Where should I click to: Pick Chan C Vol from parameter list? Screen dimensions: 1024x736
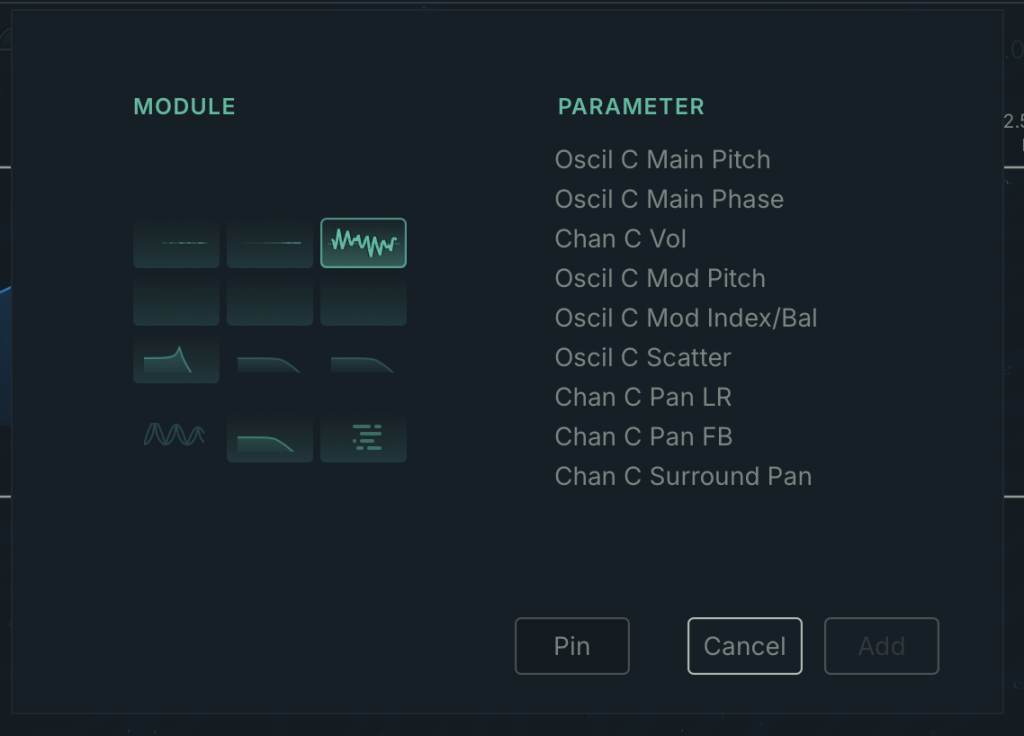click(620, 239)
